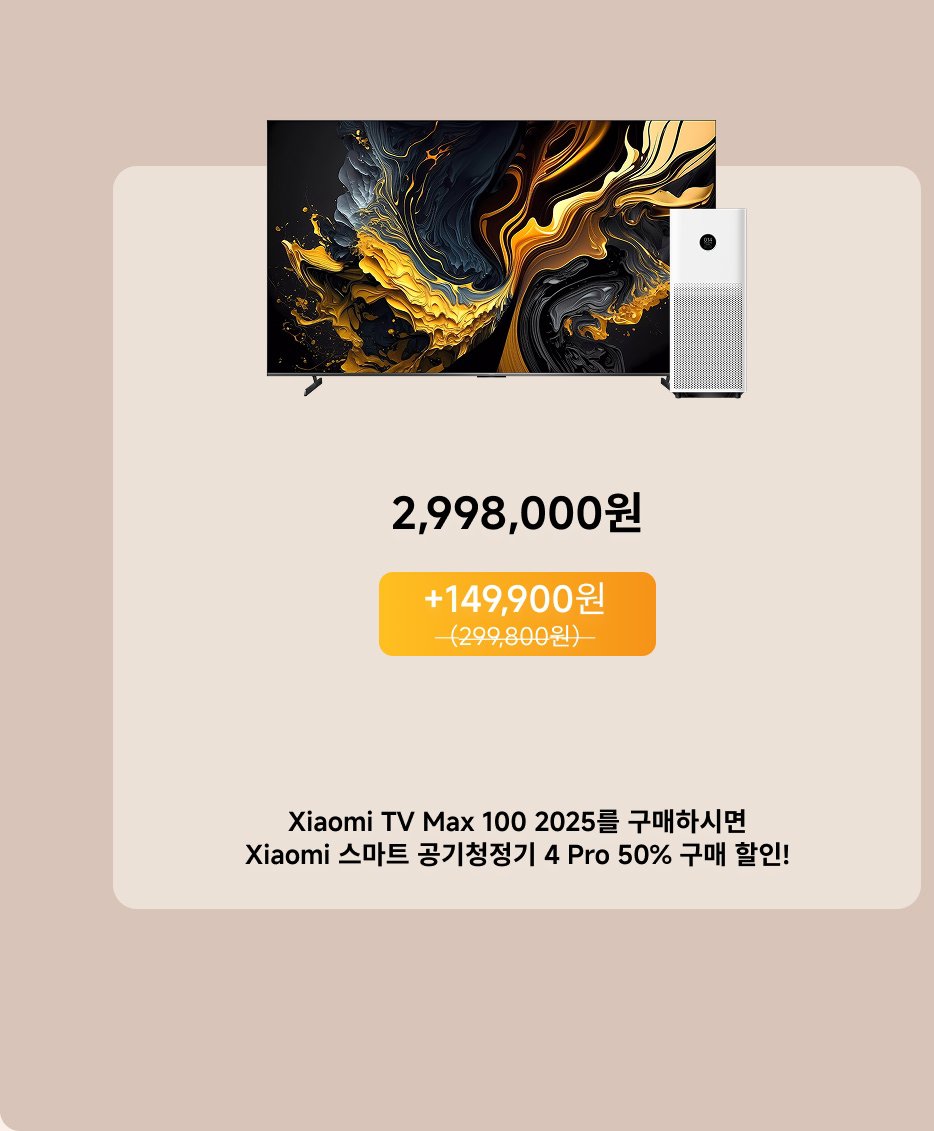The width and height of the screenshot is (934, 1131).
Task: Click the "공기청정기 4 Pro 50% 구매 할인!" line
Action: [x=603, y=855]
